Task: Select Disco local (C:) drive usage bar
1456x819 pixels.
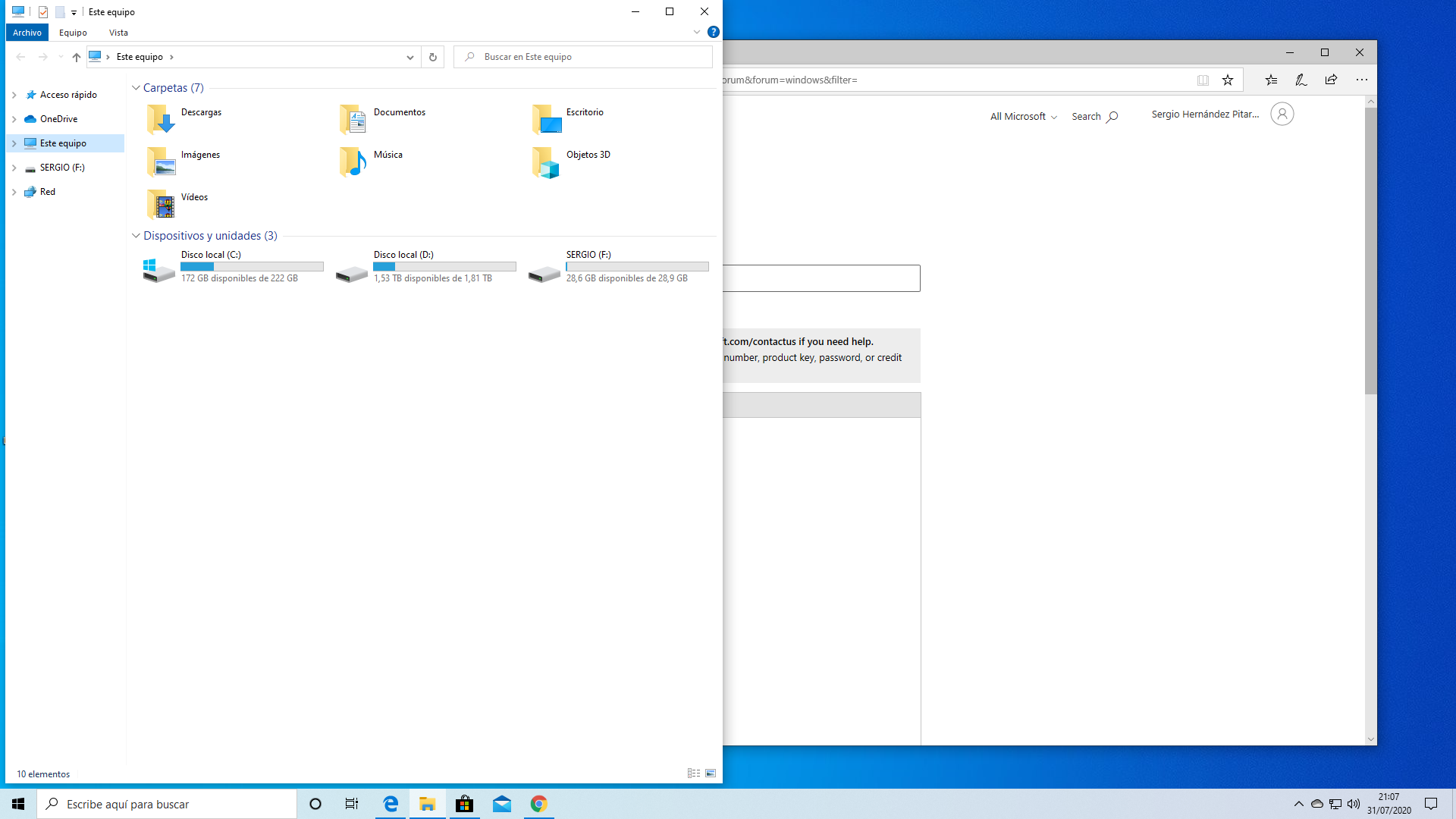Action: point(252,267)
